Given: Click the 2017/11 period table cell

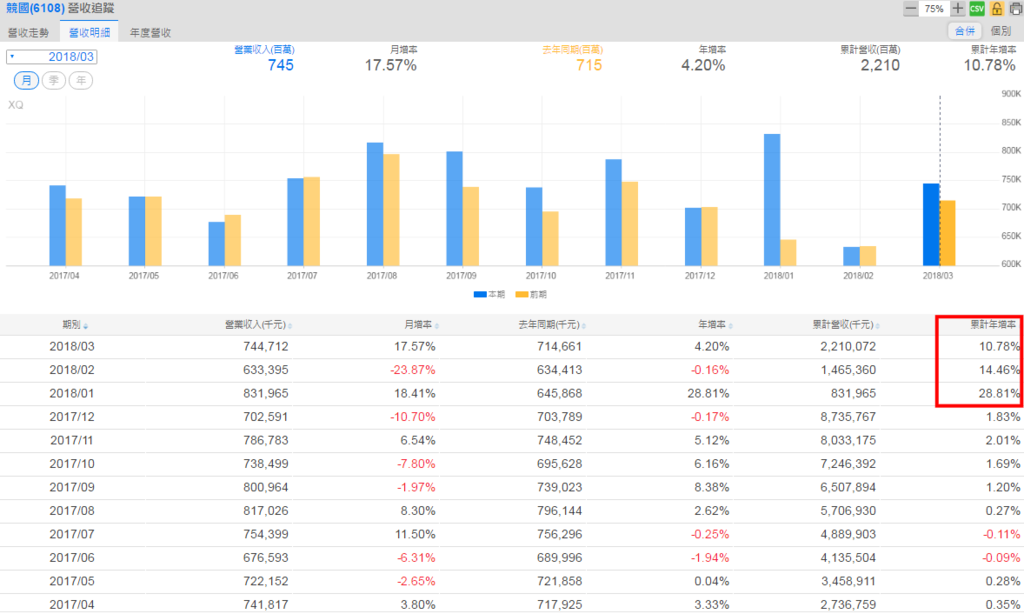Looking at the screenshot, I should click(72, 440).
